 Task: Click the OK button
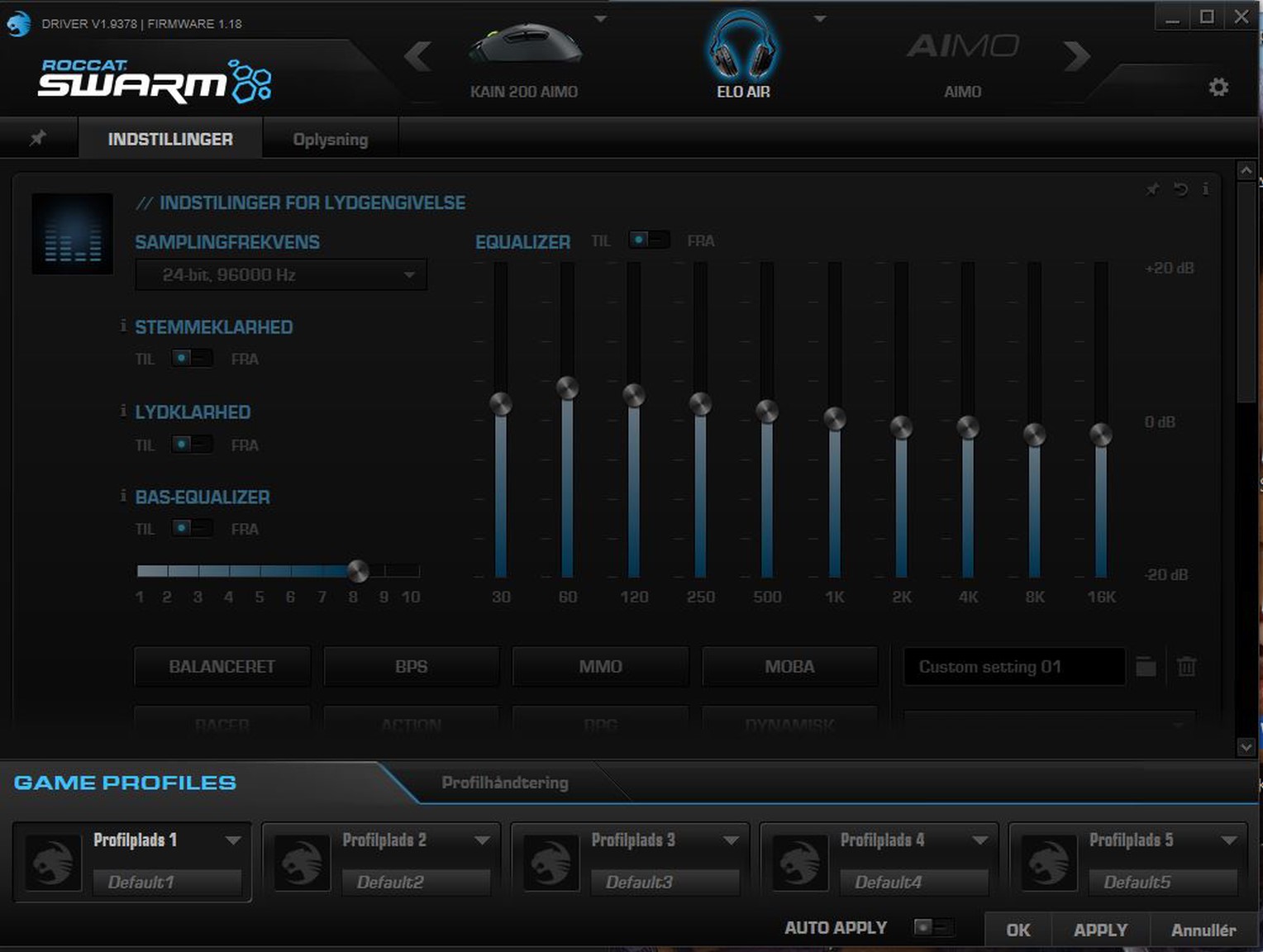(1018, 930)
